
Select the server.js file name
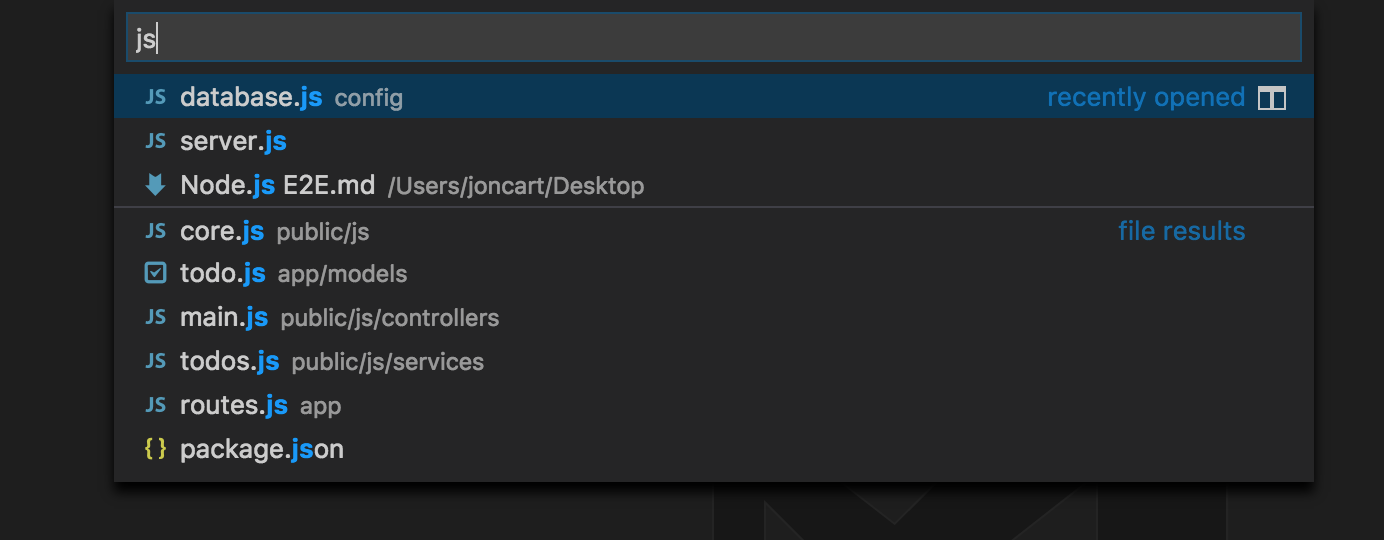(x=233, y=141)
